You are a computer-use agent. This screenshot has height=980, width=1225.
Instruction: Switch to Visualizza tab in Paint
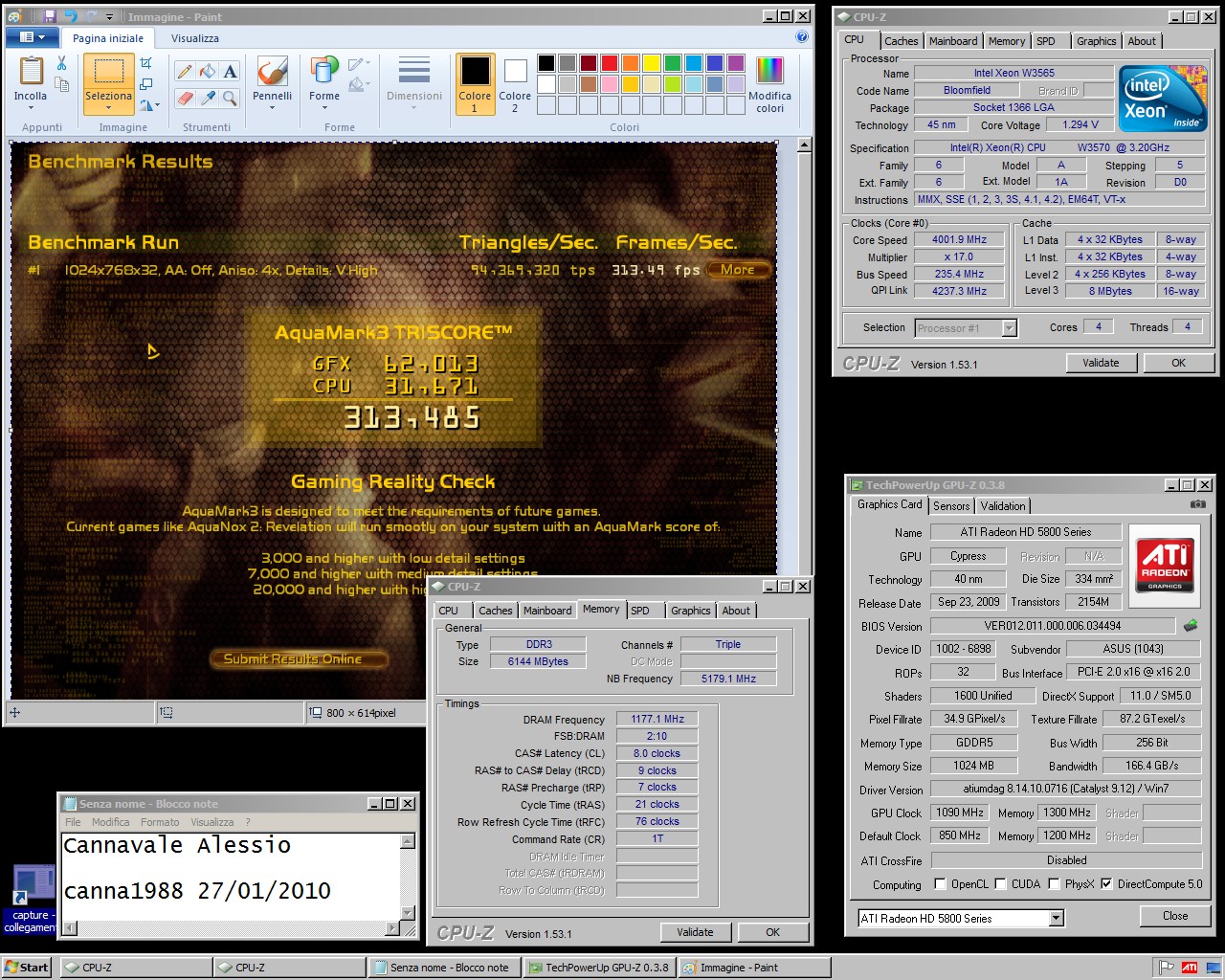[195, 38]
